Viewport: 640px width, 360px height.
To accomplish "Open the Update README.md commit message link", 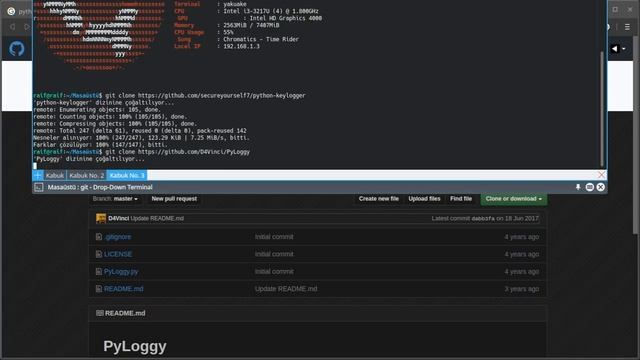I will 157,218.
